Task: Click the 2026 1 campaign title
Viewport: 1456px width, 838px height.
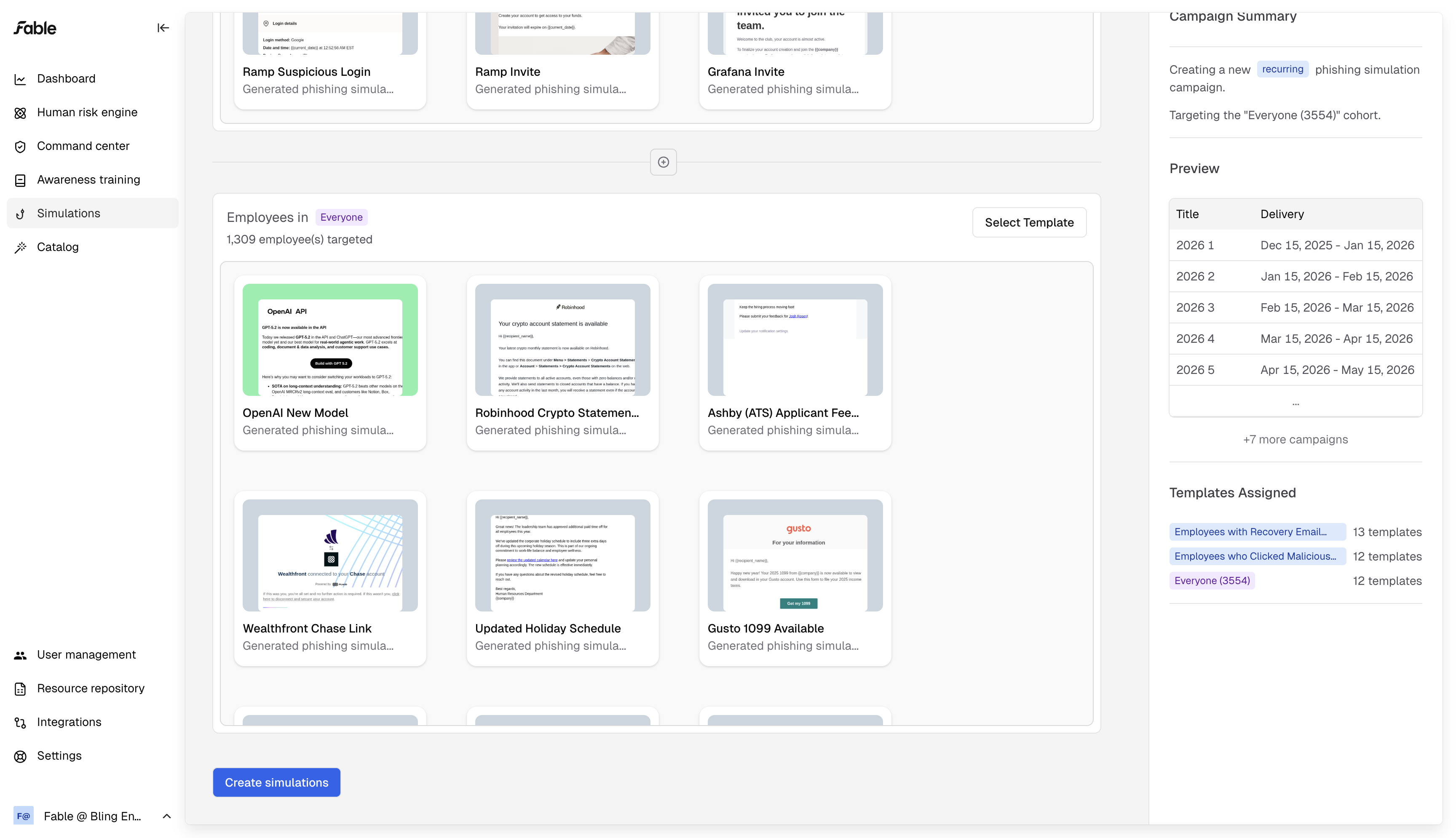Action: [1195, 246]
